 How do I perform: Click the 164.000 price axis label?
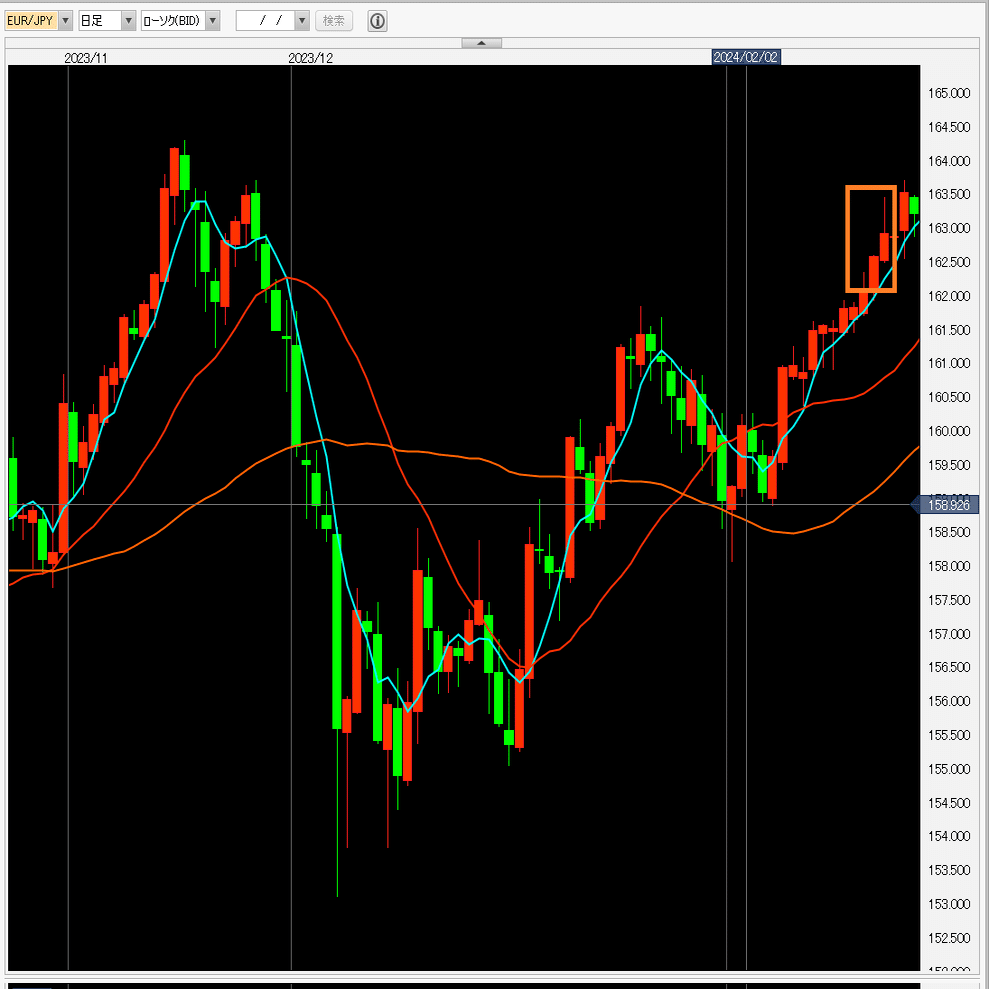click(949, 161)
